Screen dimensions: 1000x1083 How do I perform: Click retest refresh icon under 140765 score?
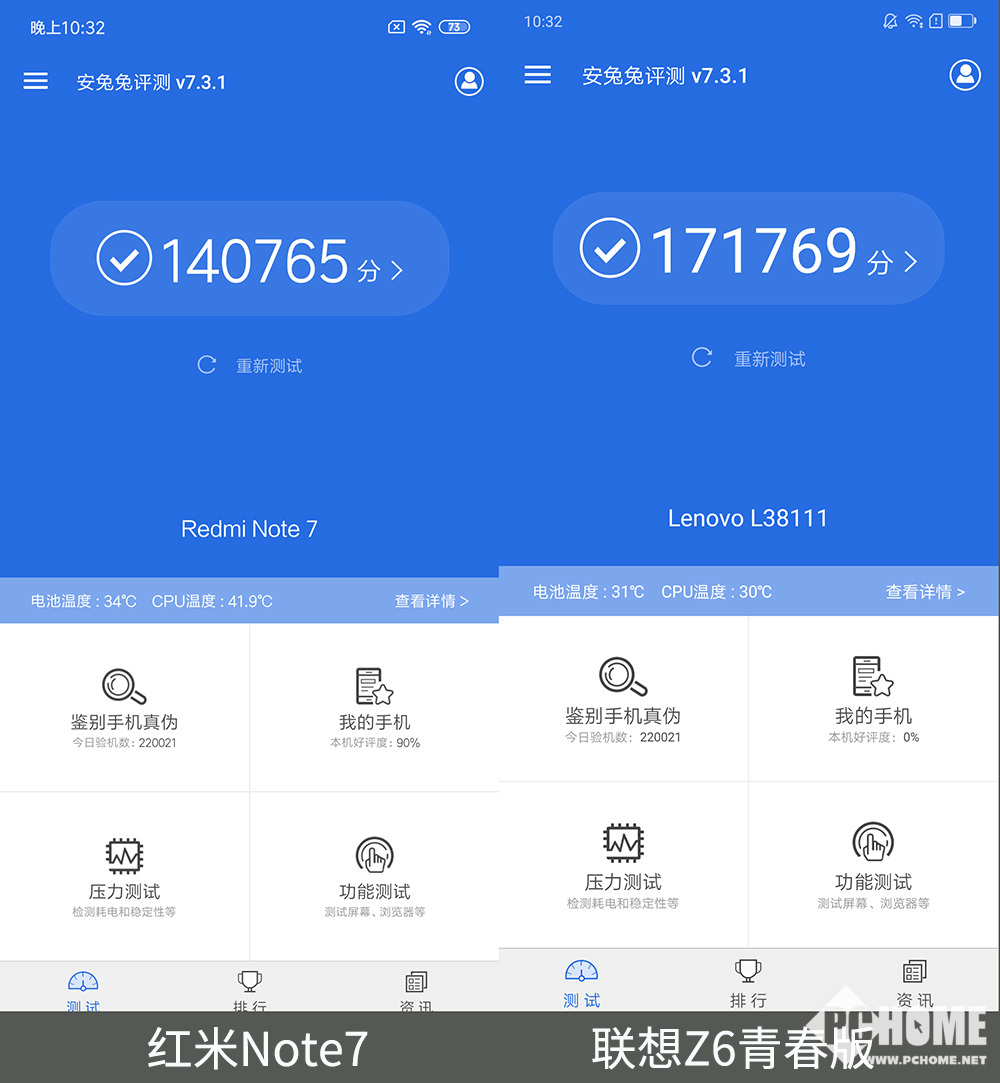pyautogui.click(x=207, y=365)
